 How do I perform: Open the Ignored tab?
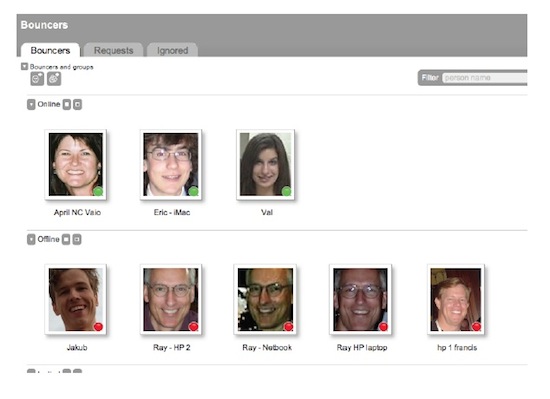point(173,50)
